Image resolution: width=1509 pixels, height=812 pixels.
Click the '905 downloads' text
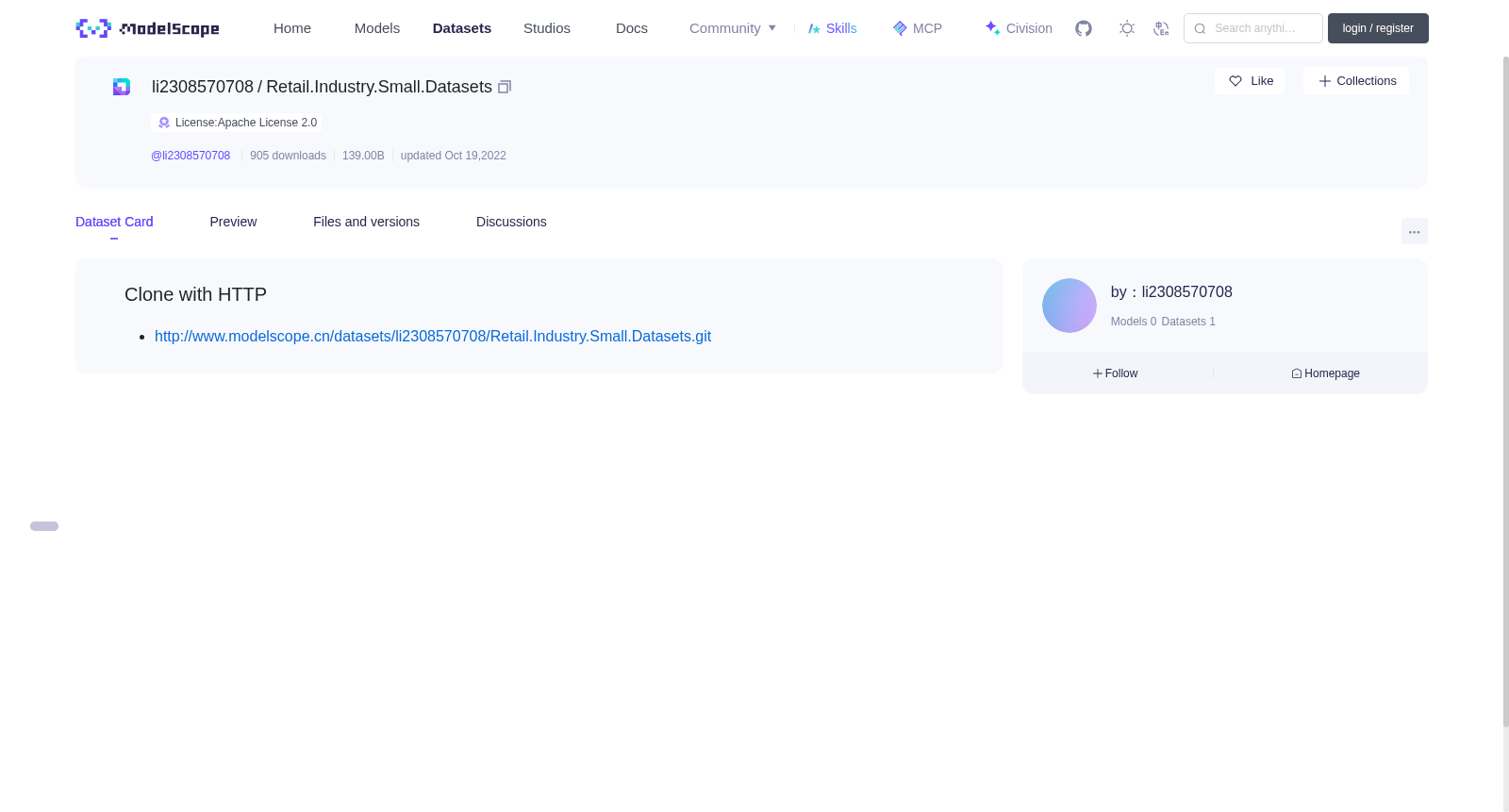(x=288, y=156)
